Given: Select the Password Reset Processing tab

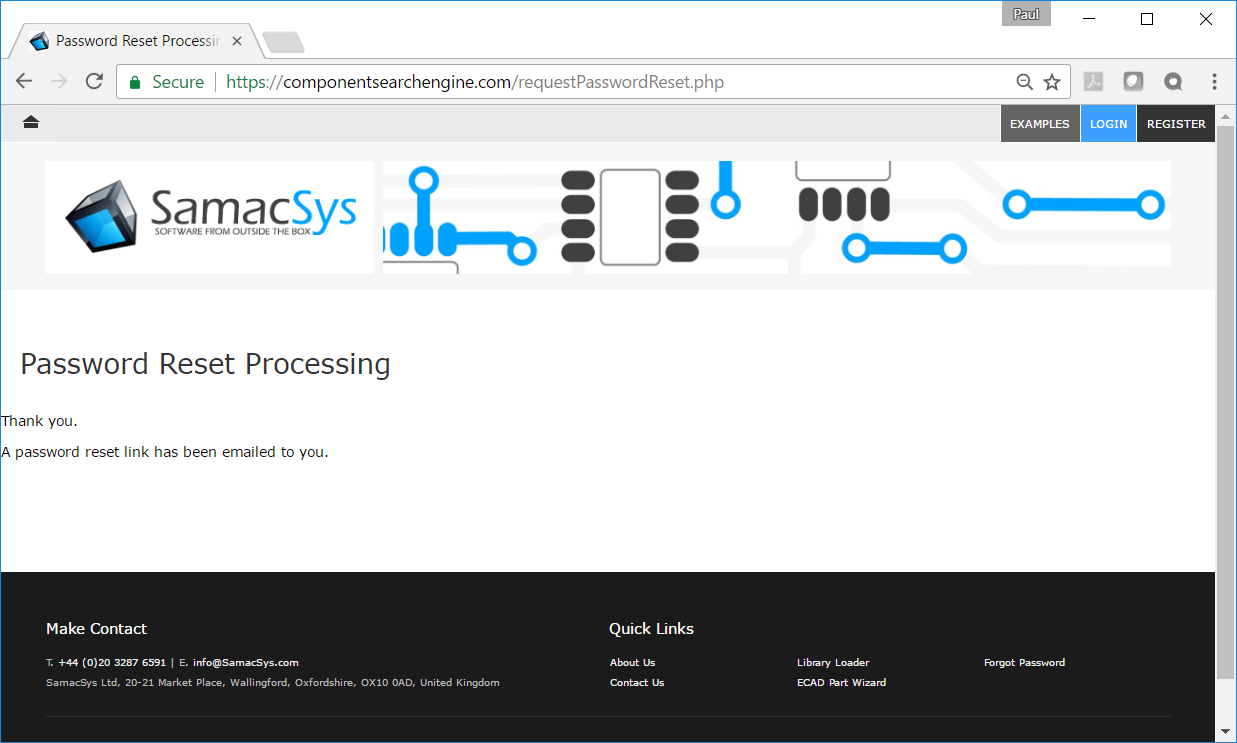Looking at the screenshot, I should pyautogui.click(x=130, y=40).
